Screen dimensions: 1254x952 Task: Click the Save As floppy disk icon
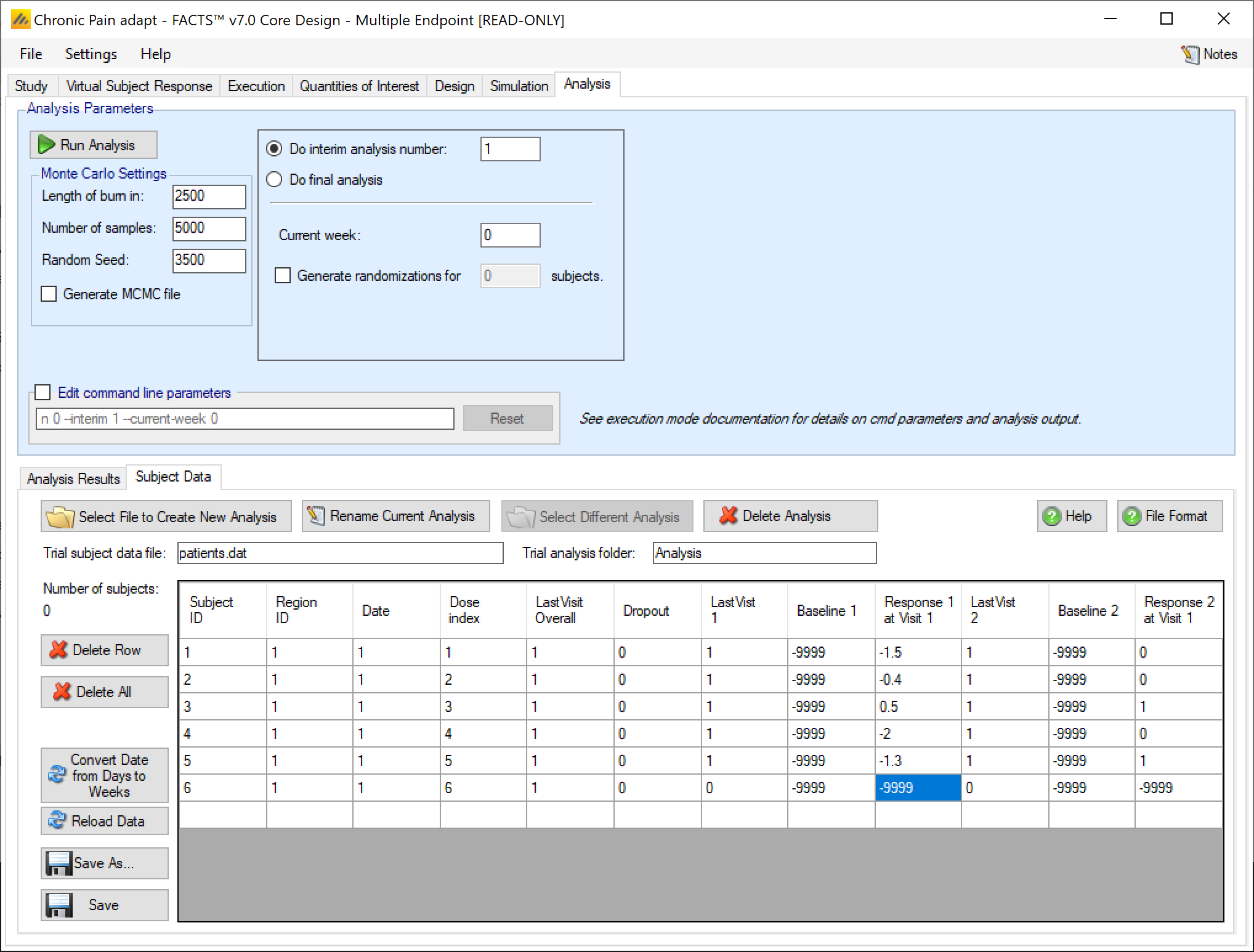click(x=59, y=863)
